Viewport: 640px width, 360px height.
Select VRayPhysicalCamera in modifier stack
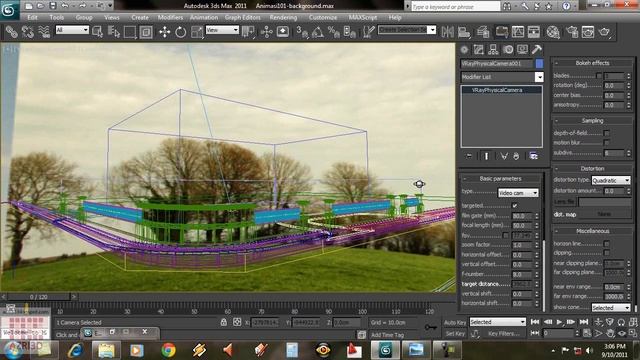tap(497, 90)
